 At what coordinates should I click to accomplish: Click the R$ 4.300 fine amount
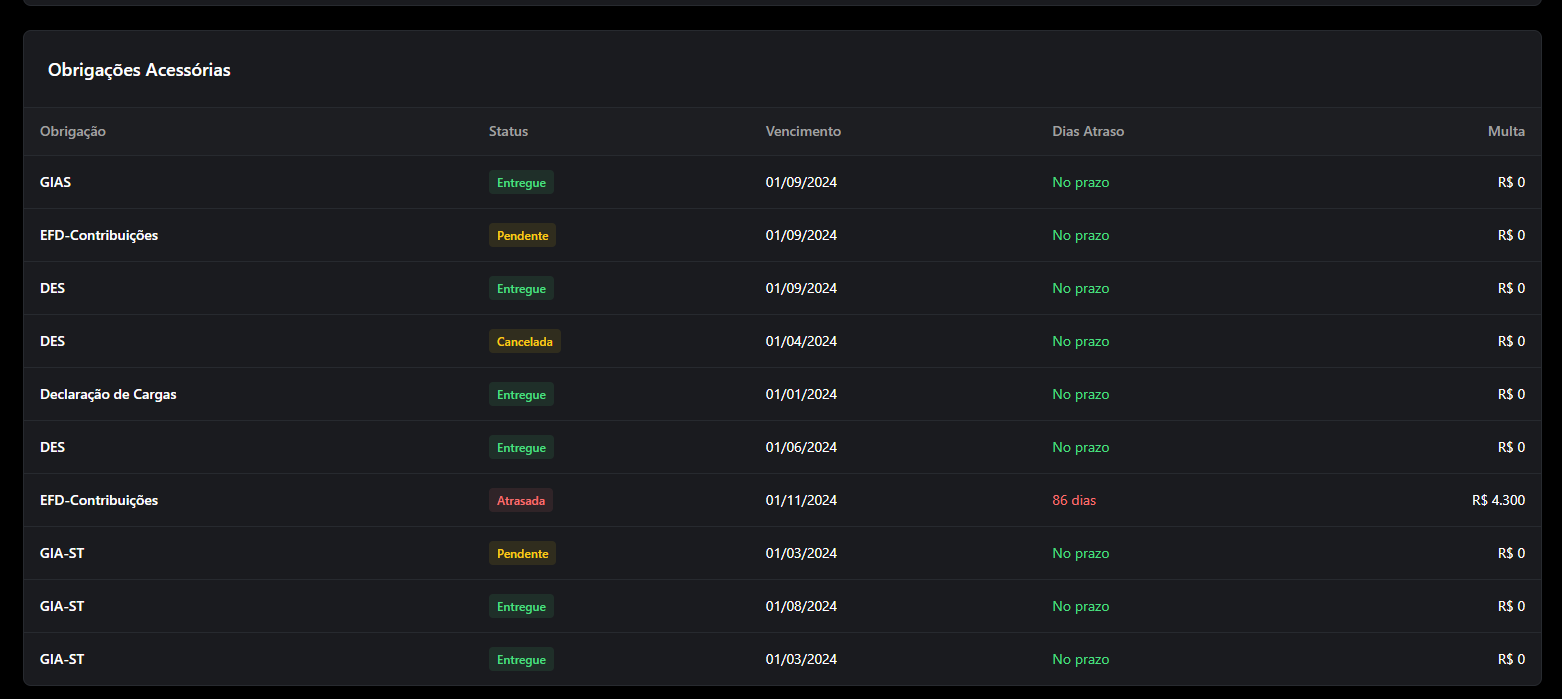1498,500
